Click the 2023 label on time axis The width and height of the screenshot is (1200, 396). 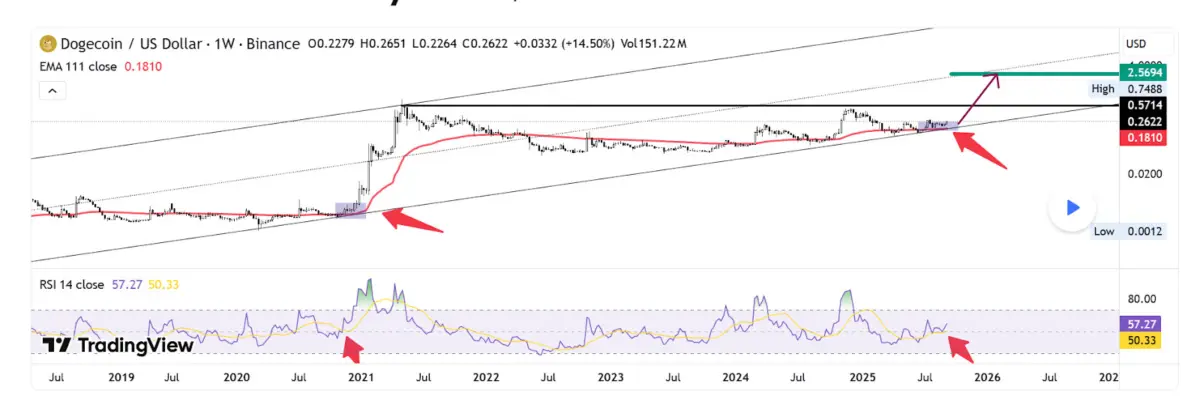pyautogui.click(x=611, y=378)
